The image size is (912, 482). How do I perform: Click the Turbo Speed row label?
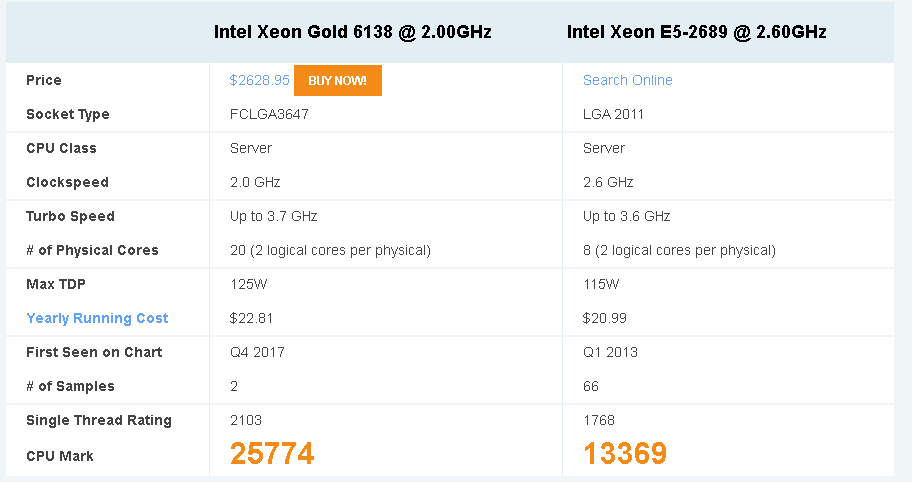coord(70,216)
